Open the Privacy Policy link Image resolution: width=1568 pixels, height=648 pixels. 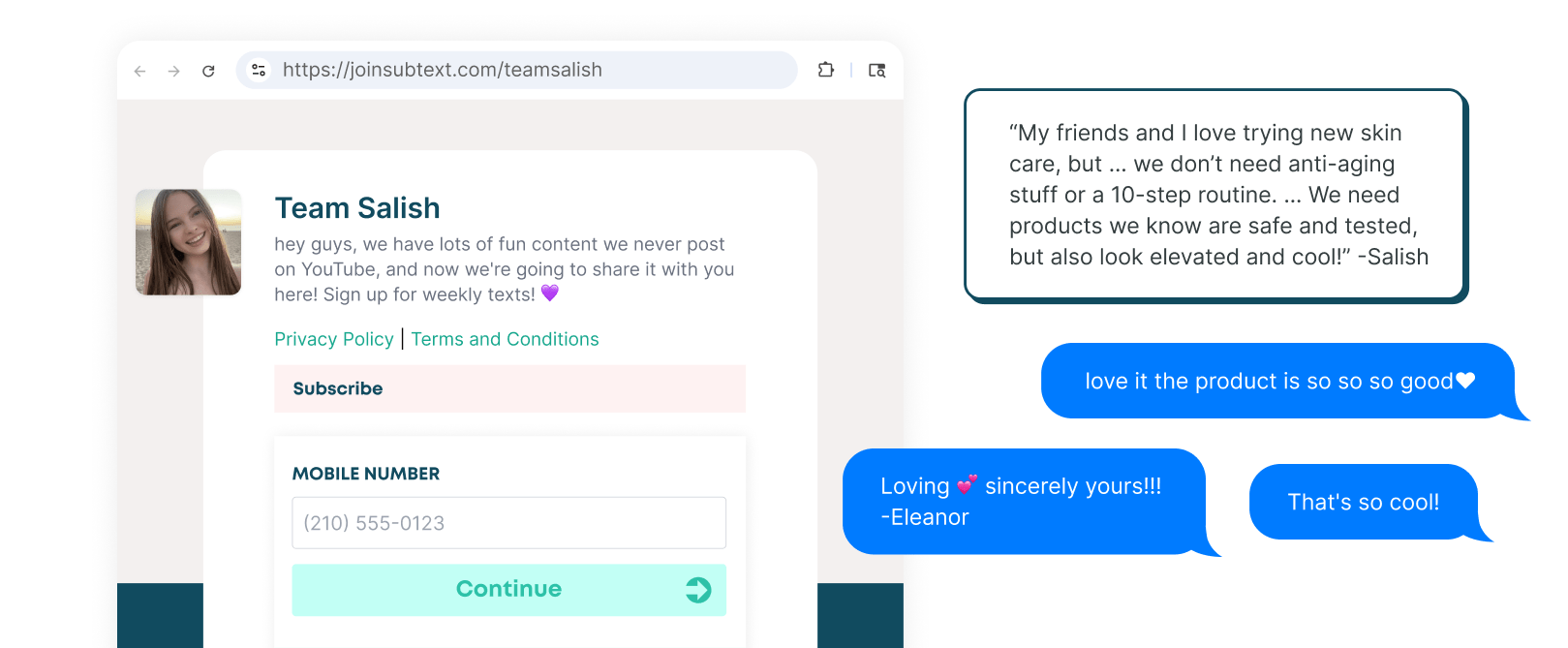334,339
